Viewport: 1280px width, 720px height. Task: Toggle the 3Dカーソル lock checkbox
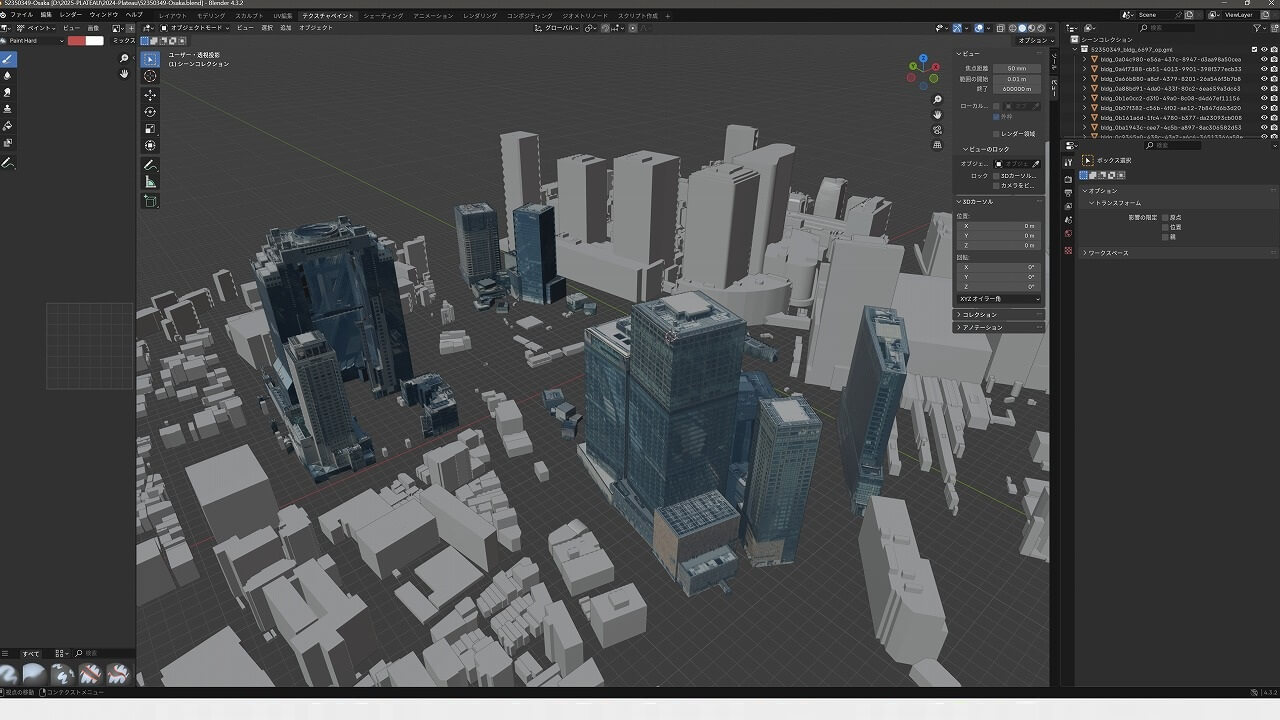point(996,175)
